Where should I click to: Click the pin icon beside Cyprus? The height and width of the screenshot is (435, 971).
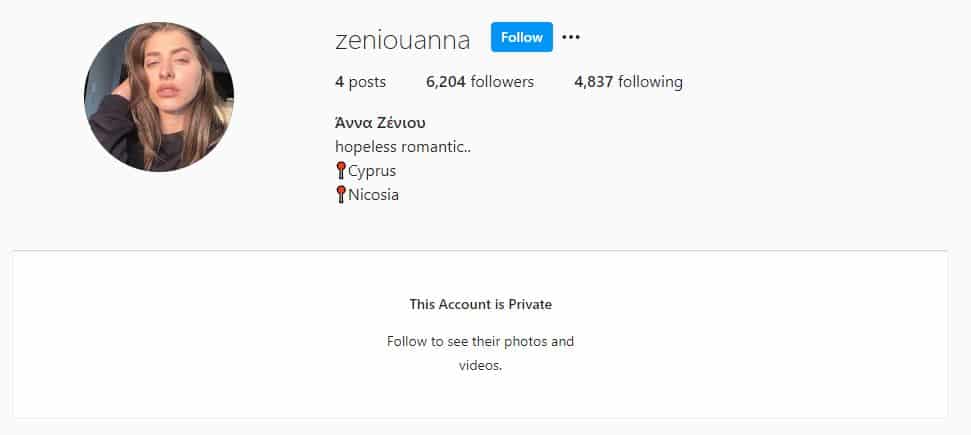[341, 170]
